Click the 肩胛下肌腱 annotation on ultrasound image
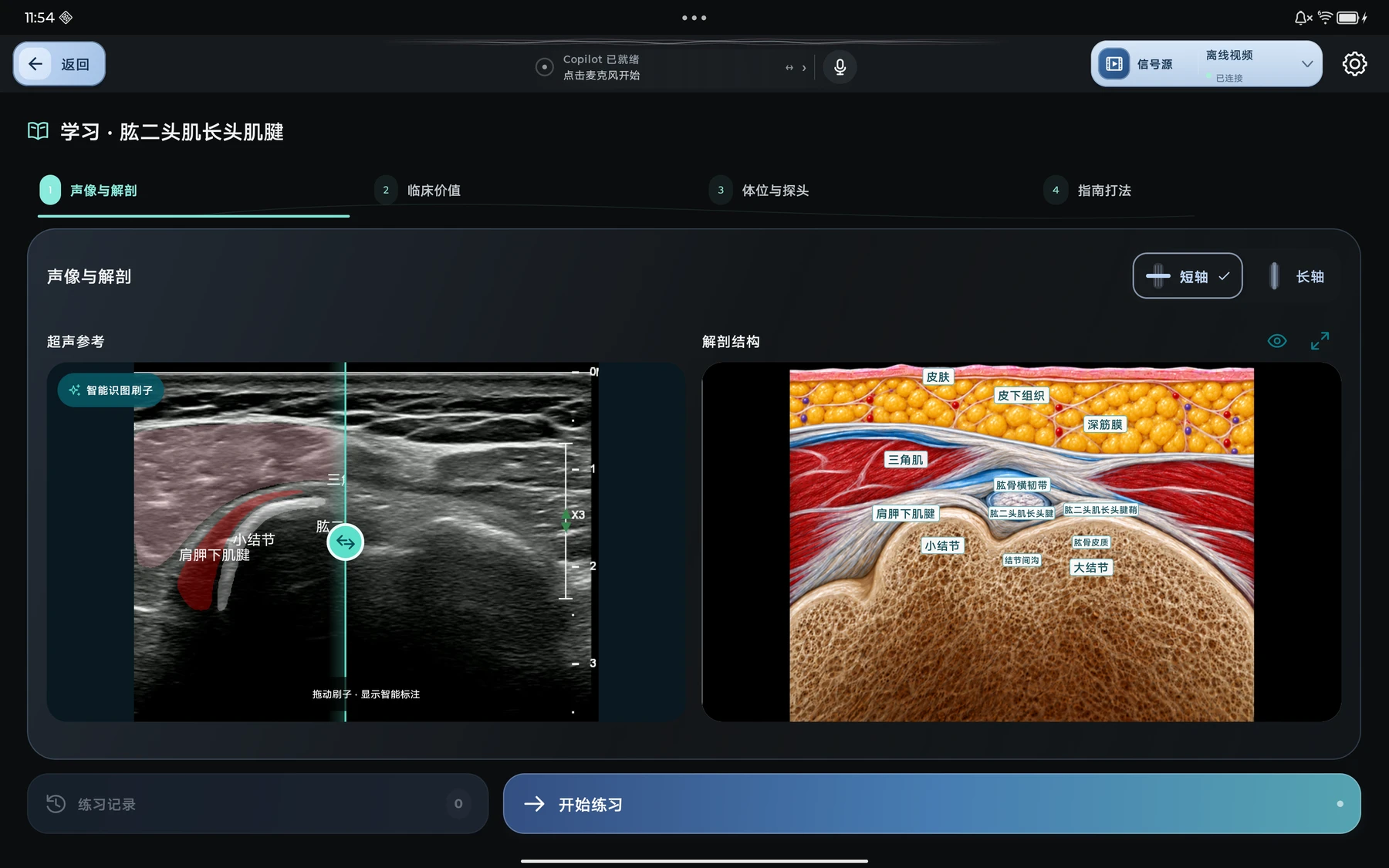This screenshot has width=1389, height=868. tap(215, 555)
